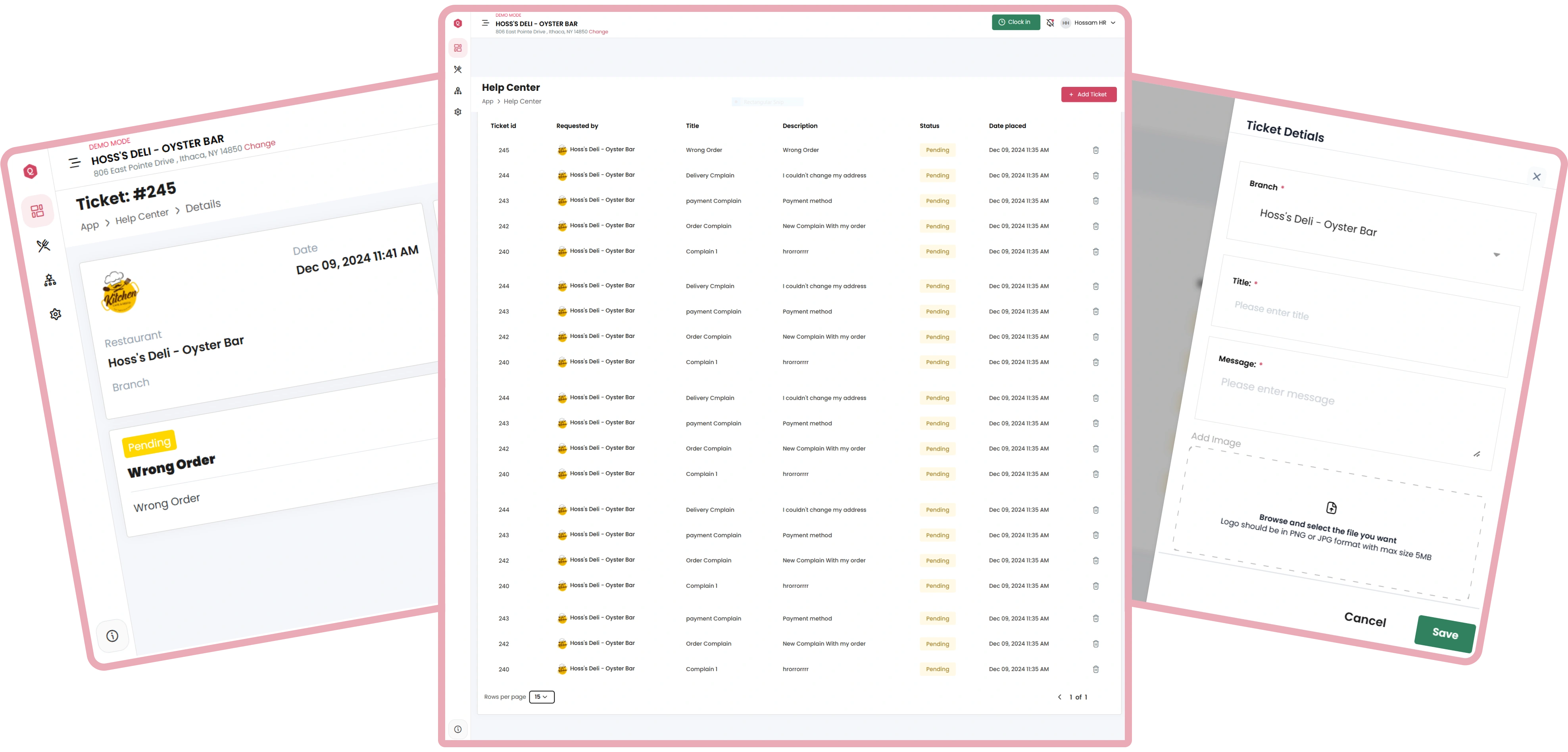This screenshot has height=752, width=1568.
Task: Click the Add Ticket button
Action: (x=1088, y=94)
